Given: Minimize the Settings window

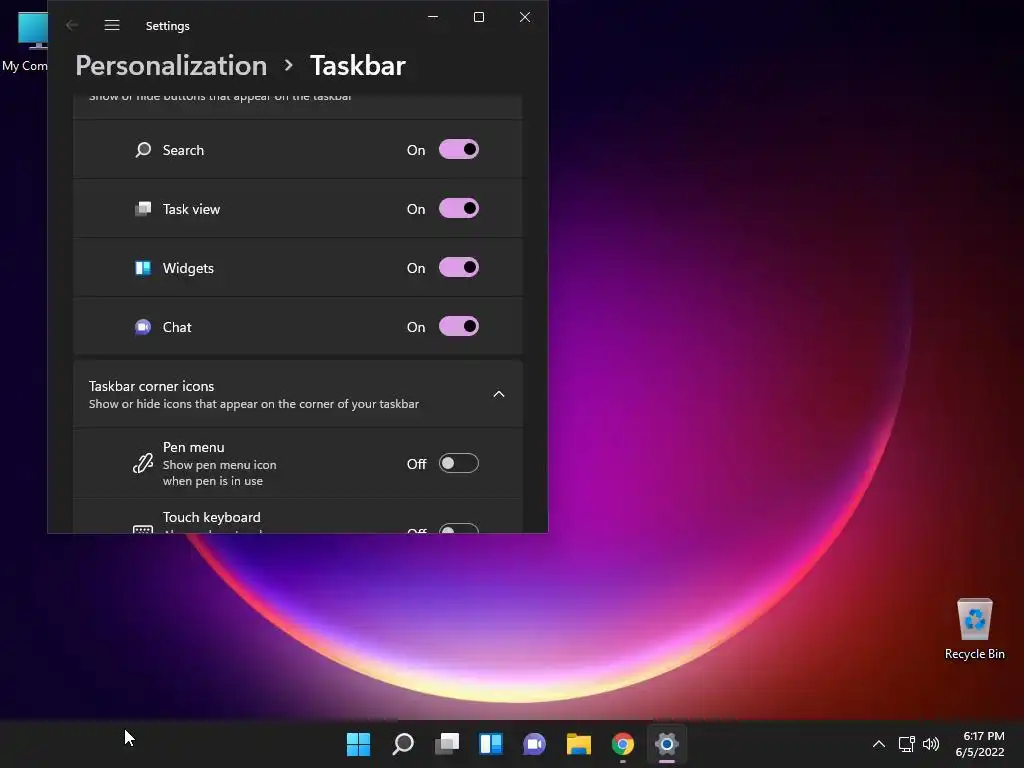Looking at the screenshot, I should tap(433, 17).
